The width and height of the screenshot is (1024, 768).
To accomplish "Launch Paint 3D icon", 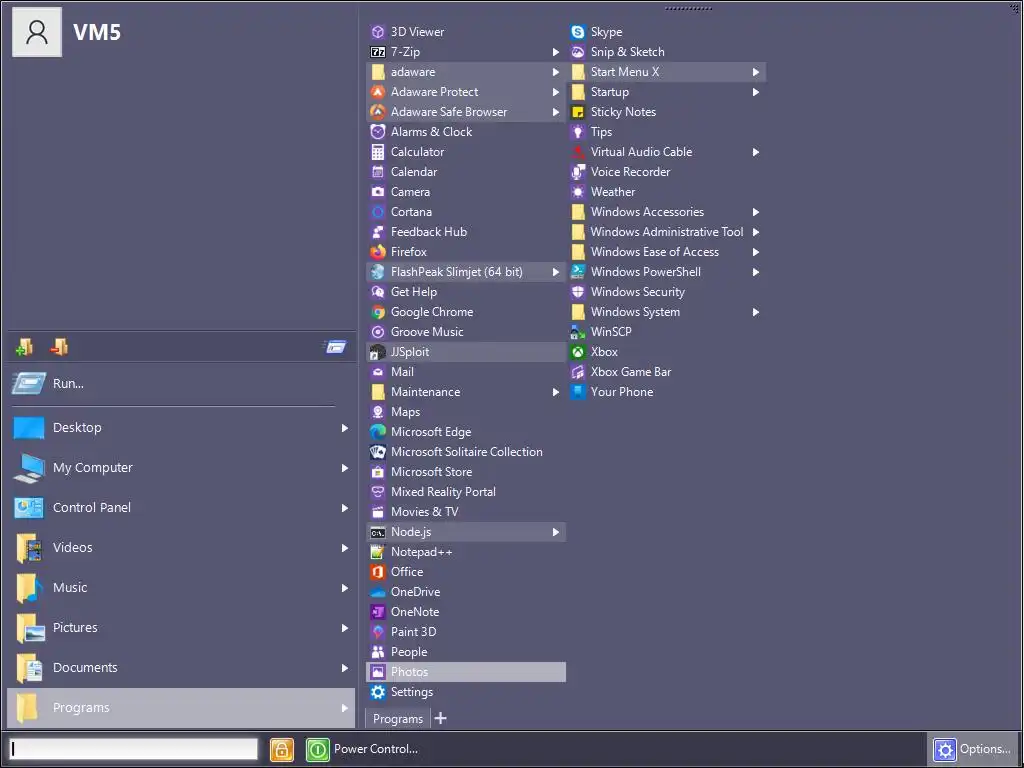I will tap(377, 632).
